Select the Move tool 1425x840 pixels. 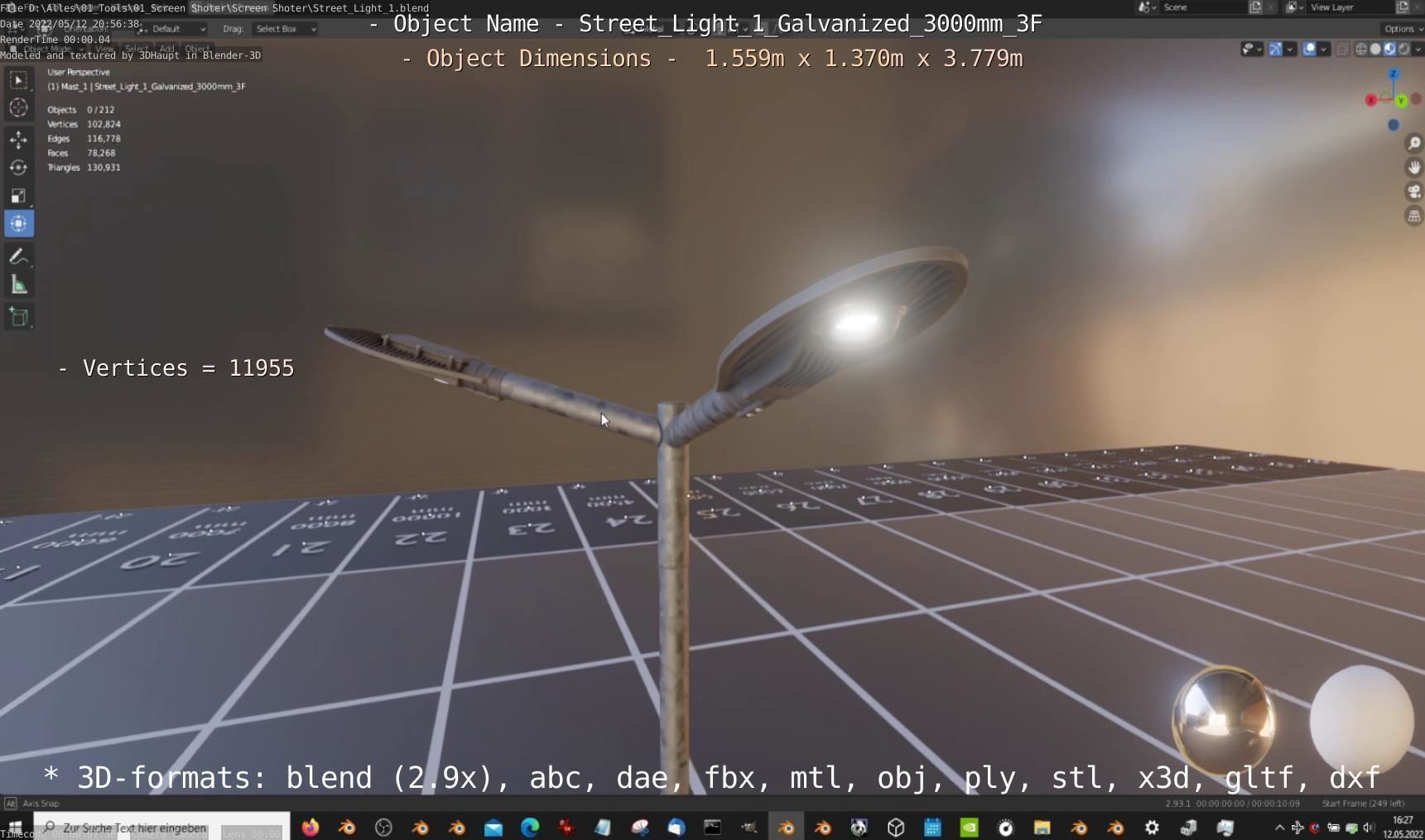(x=18, y=140)
